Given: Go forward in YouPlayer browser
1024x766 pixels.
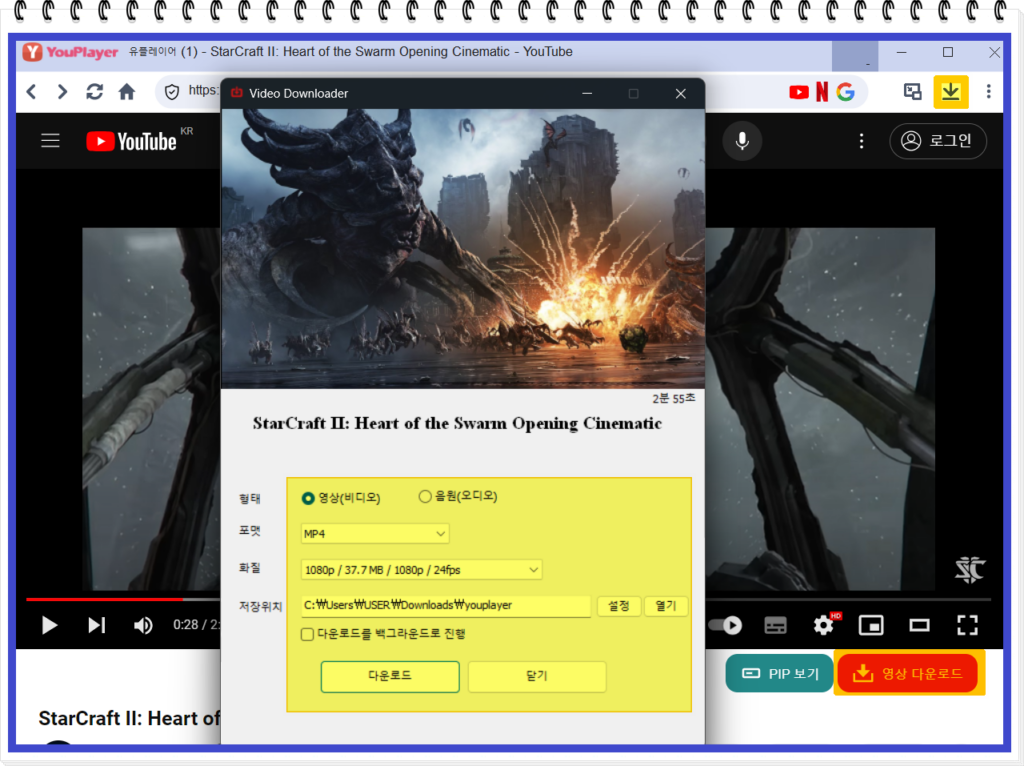Looking at the screenshot, I should tap(62, 92).
